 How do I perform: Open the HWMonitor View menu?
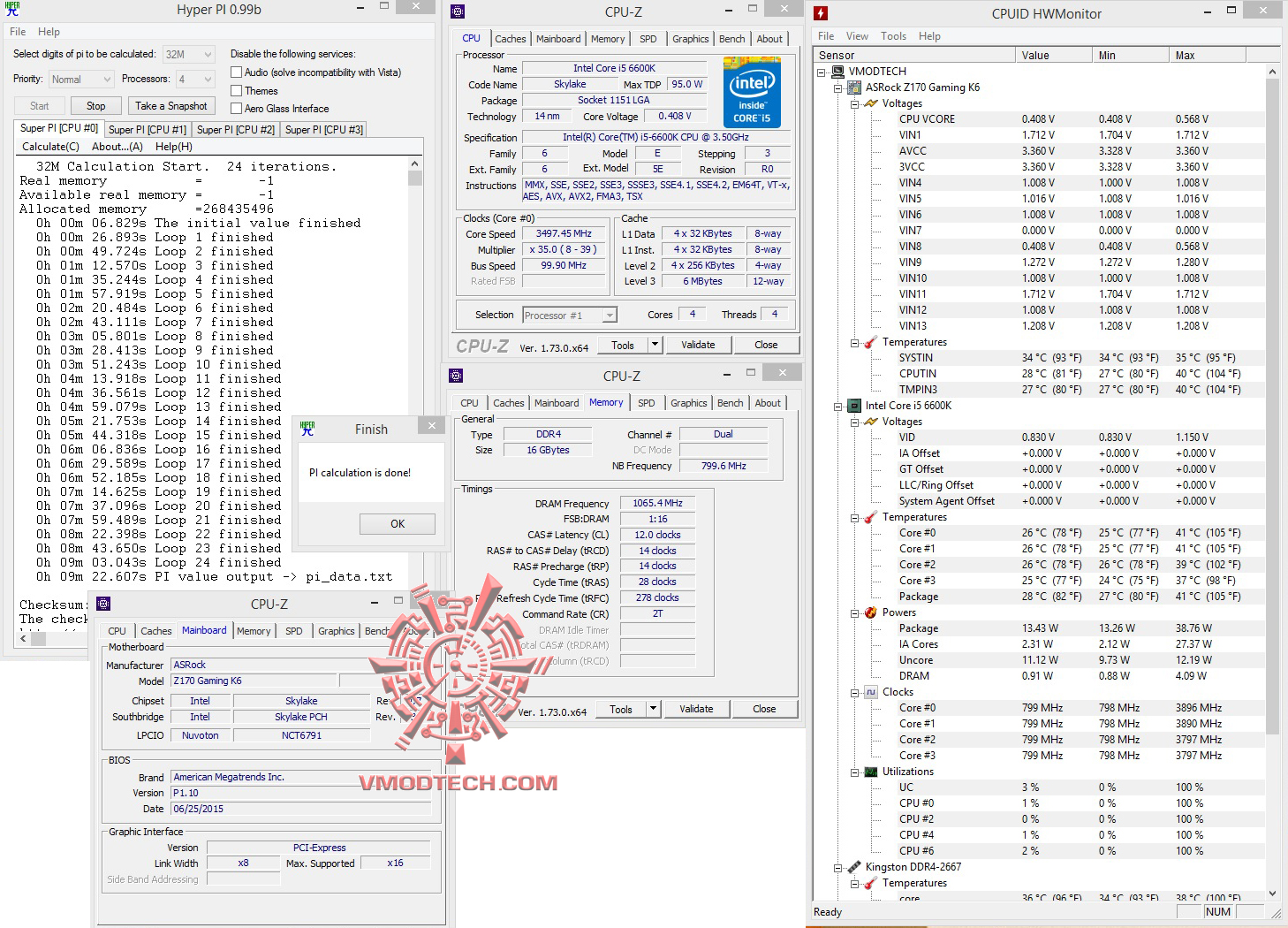(x=857, y=36)
